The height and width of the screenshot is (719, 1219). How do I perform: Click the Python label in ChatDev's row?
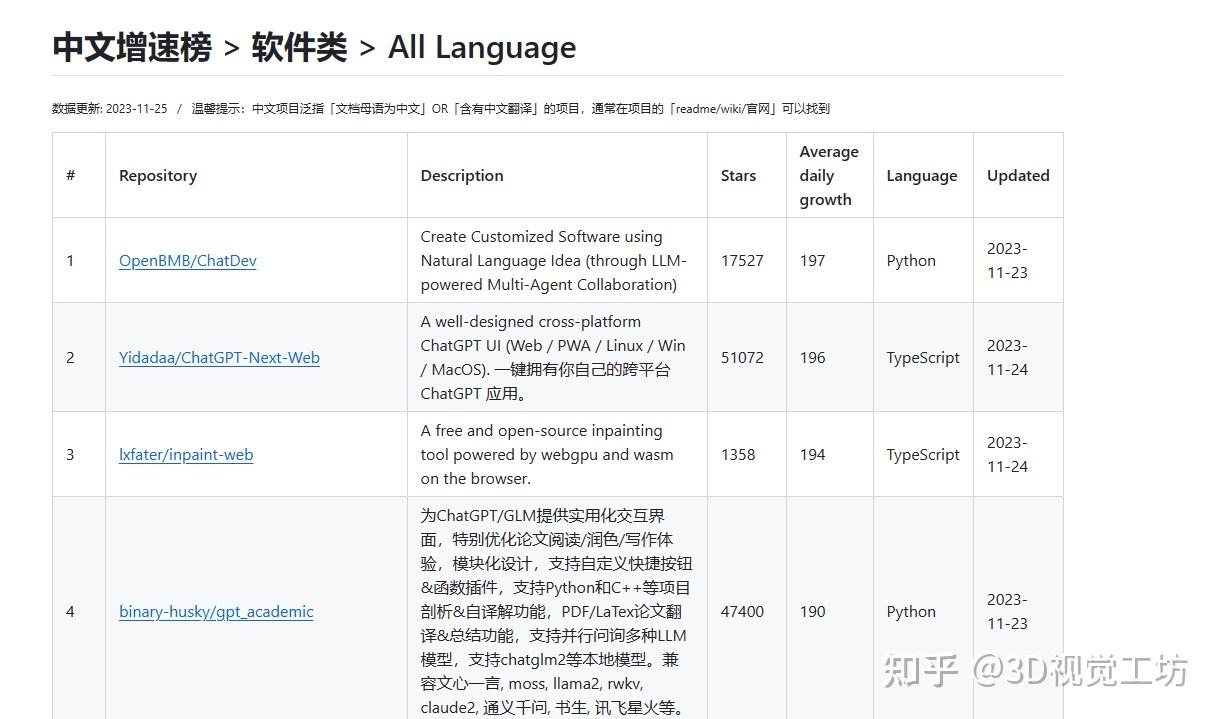pos(910,260)
